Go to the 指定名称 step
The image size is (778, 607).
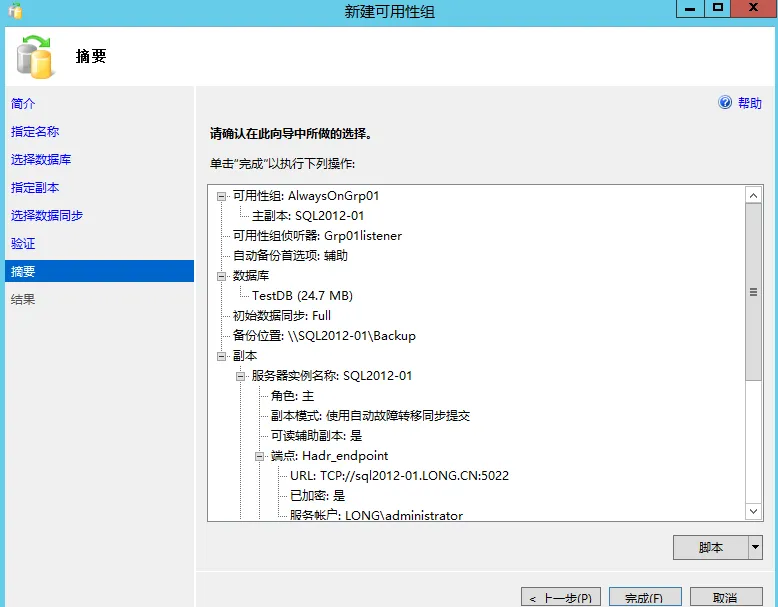(x=35, y=132)
